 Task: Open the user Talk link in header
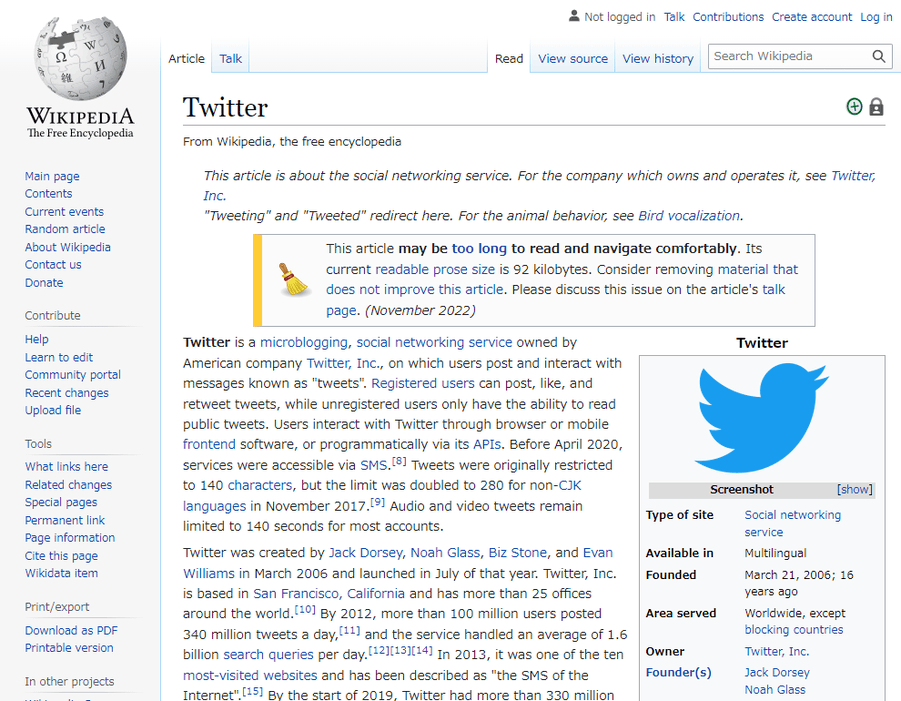[674, 17]
